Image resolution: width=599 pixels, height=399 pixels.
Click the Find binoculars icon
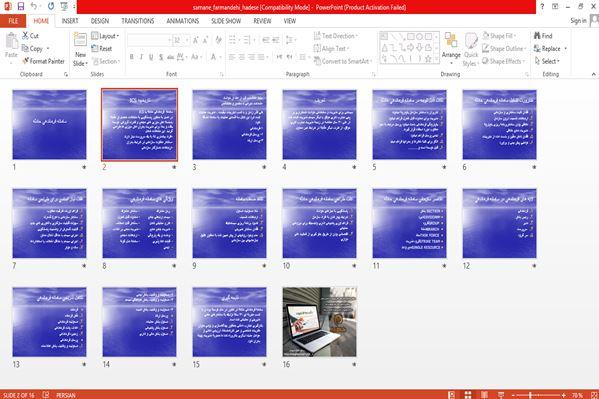pyautogui.click(x=537, y=36)
